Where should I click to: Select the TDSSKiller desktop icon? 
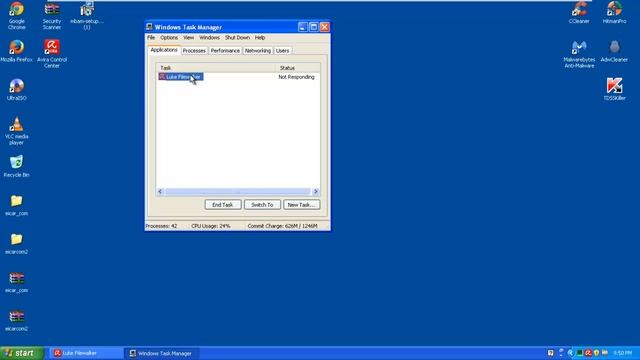tap(614, 90)
